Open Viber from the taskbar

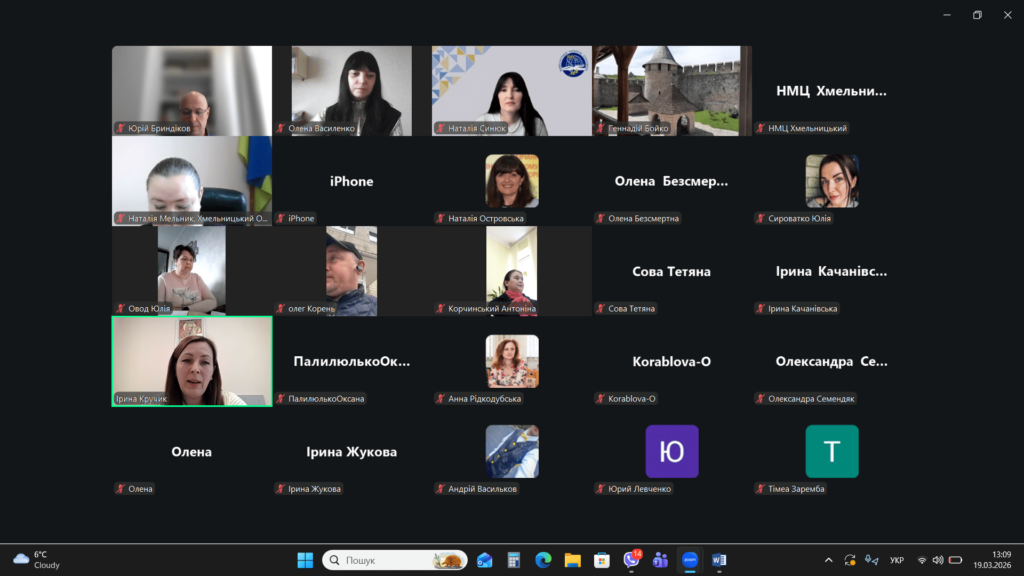coord(631,560)
